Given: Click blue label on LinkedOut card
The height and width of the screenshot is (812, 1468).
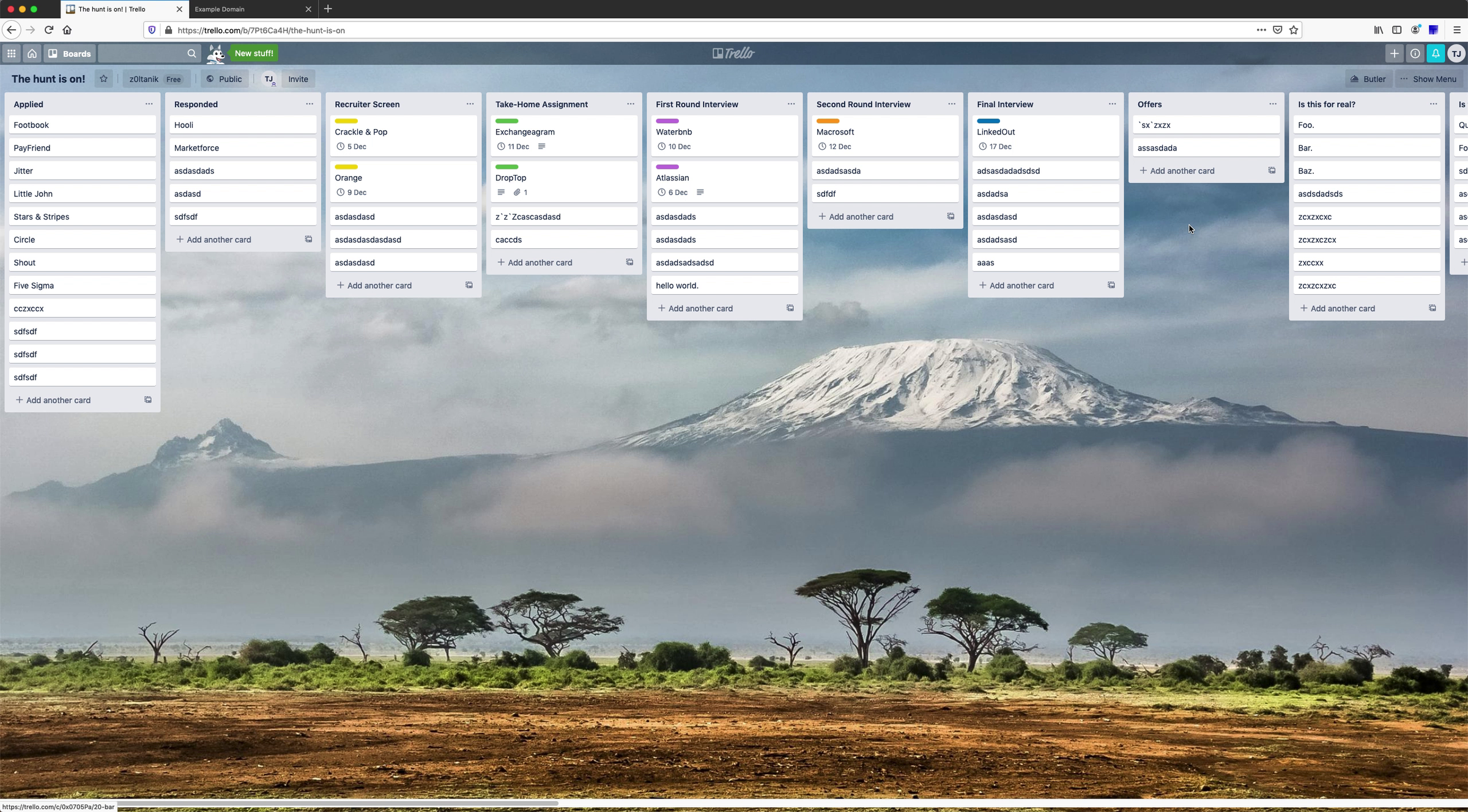Looking at the screenshot, I should click(988, 121).
